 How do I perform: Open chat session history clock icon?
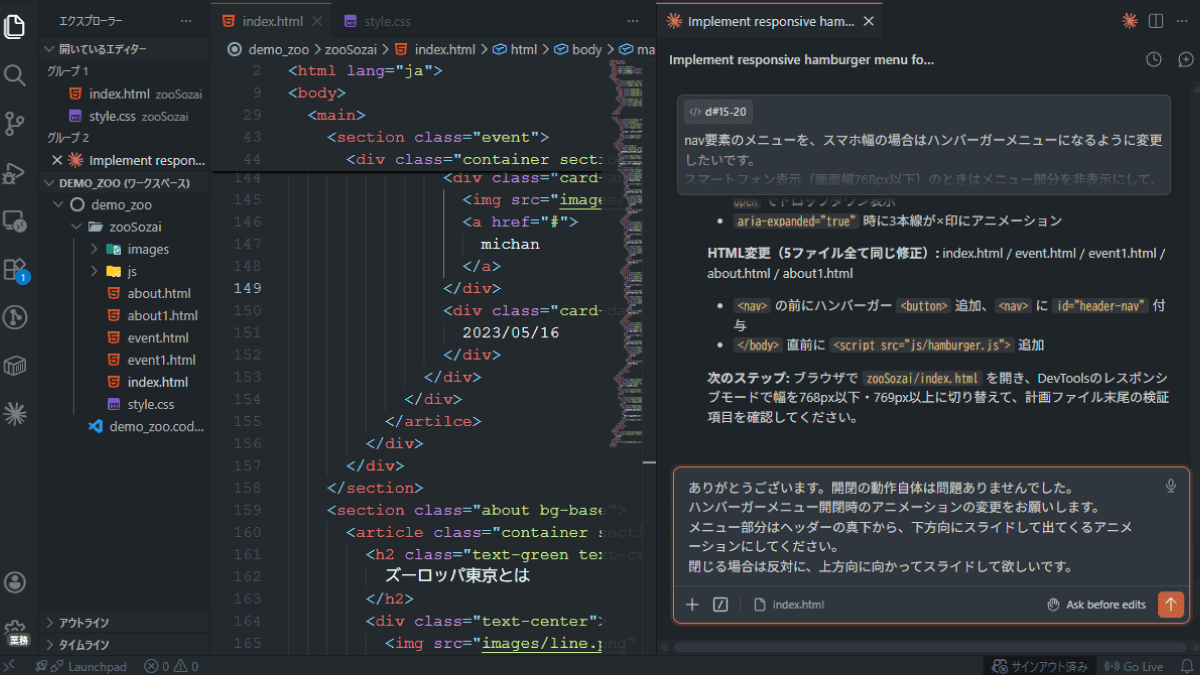1153,60
